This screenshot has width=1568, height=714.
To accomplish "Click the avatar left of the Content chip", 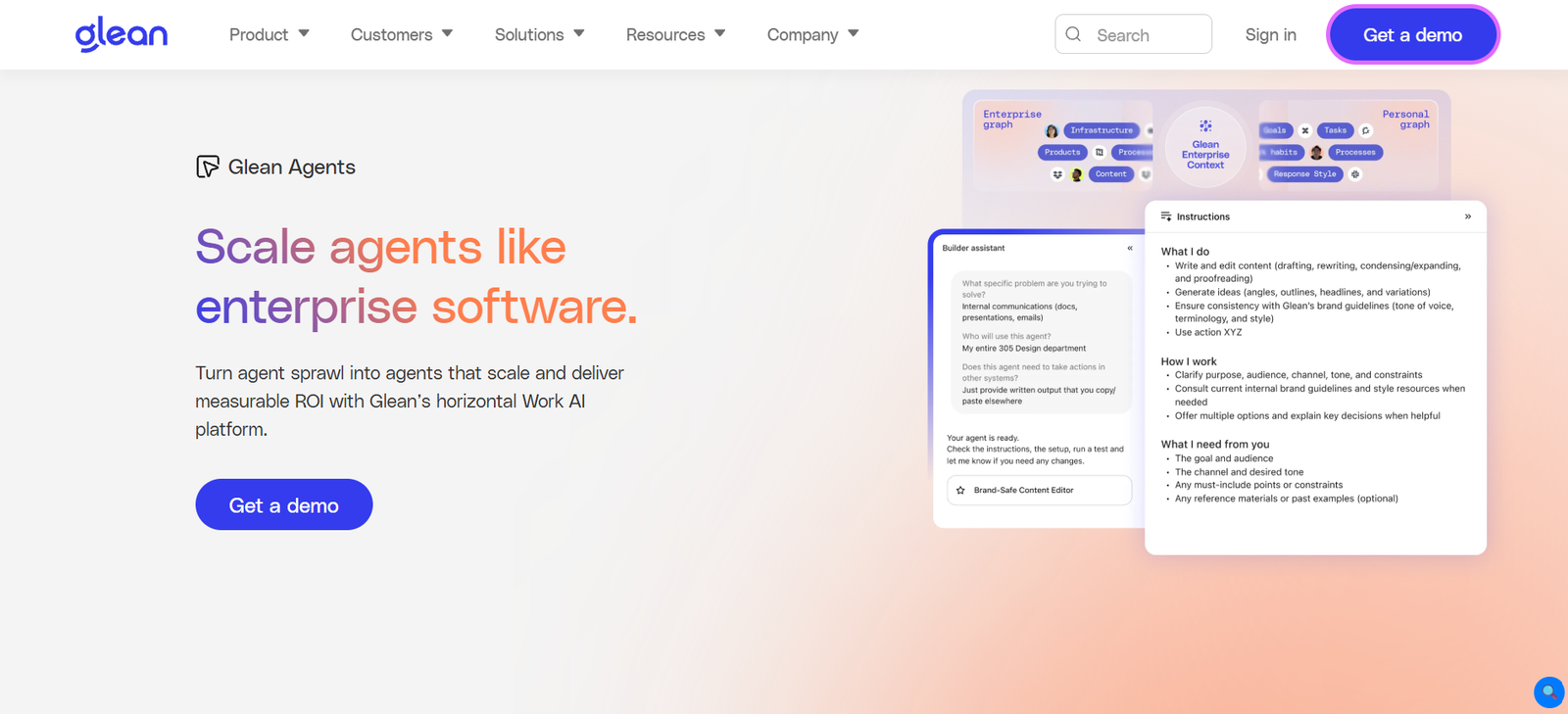I will pyautogui.click(x=1077, y=174).
